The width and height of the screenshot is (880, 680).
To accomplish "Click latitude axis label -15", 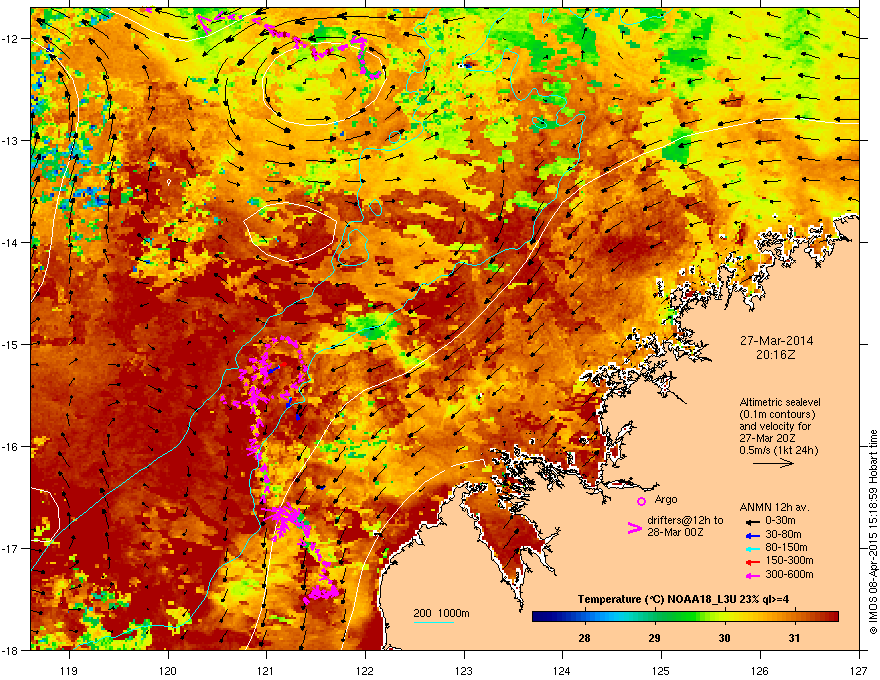I will click(10, 344).
